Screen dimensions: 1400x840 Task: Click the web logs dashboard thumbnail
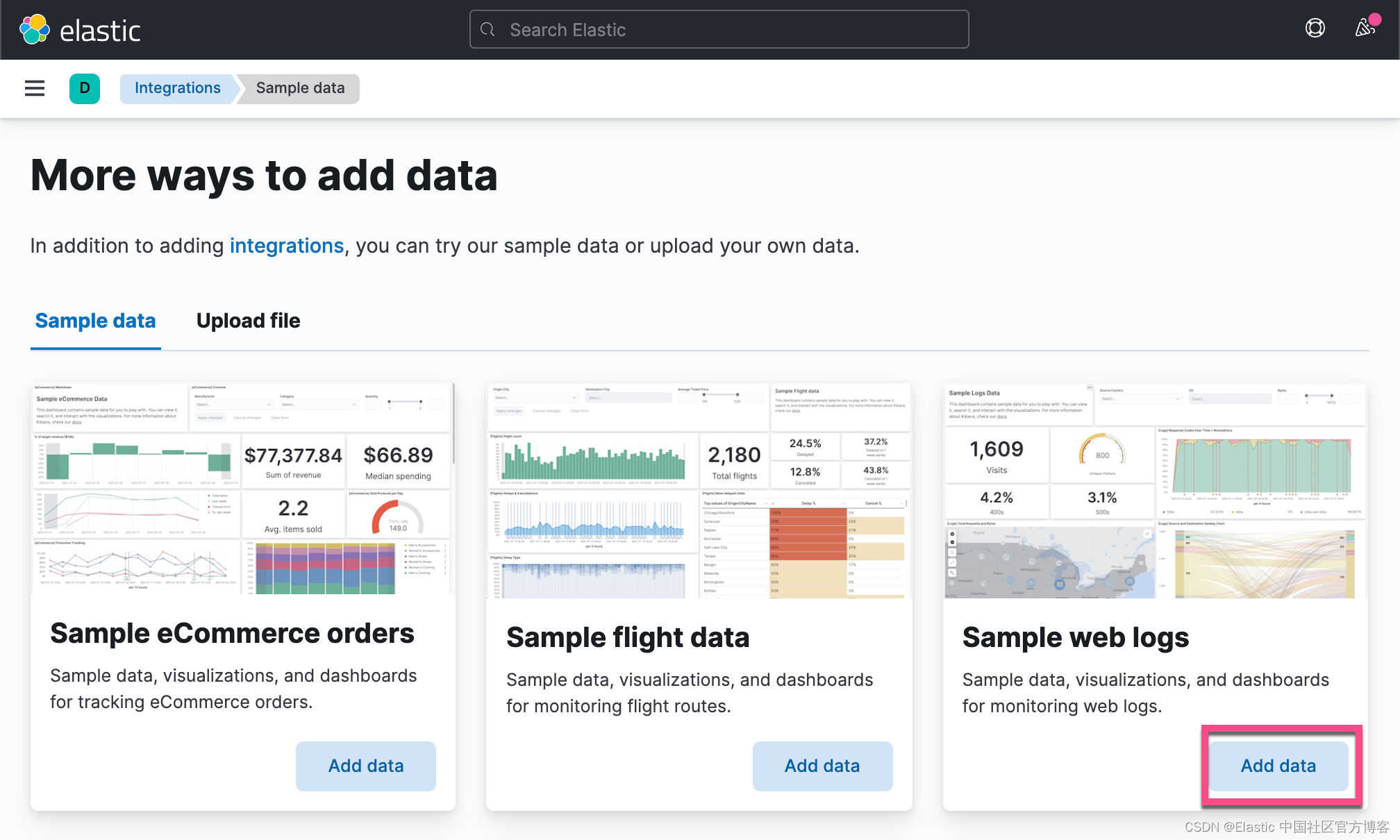pos(1155,490)
